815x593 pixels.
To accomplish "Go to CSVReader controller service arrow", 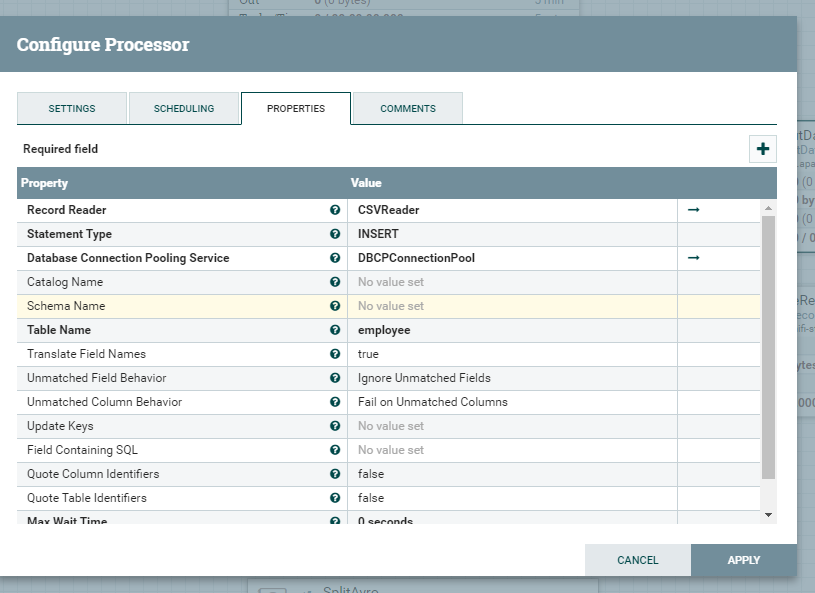I will (693, 210).
